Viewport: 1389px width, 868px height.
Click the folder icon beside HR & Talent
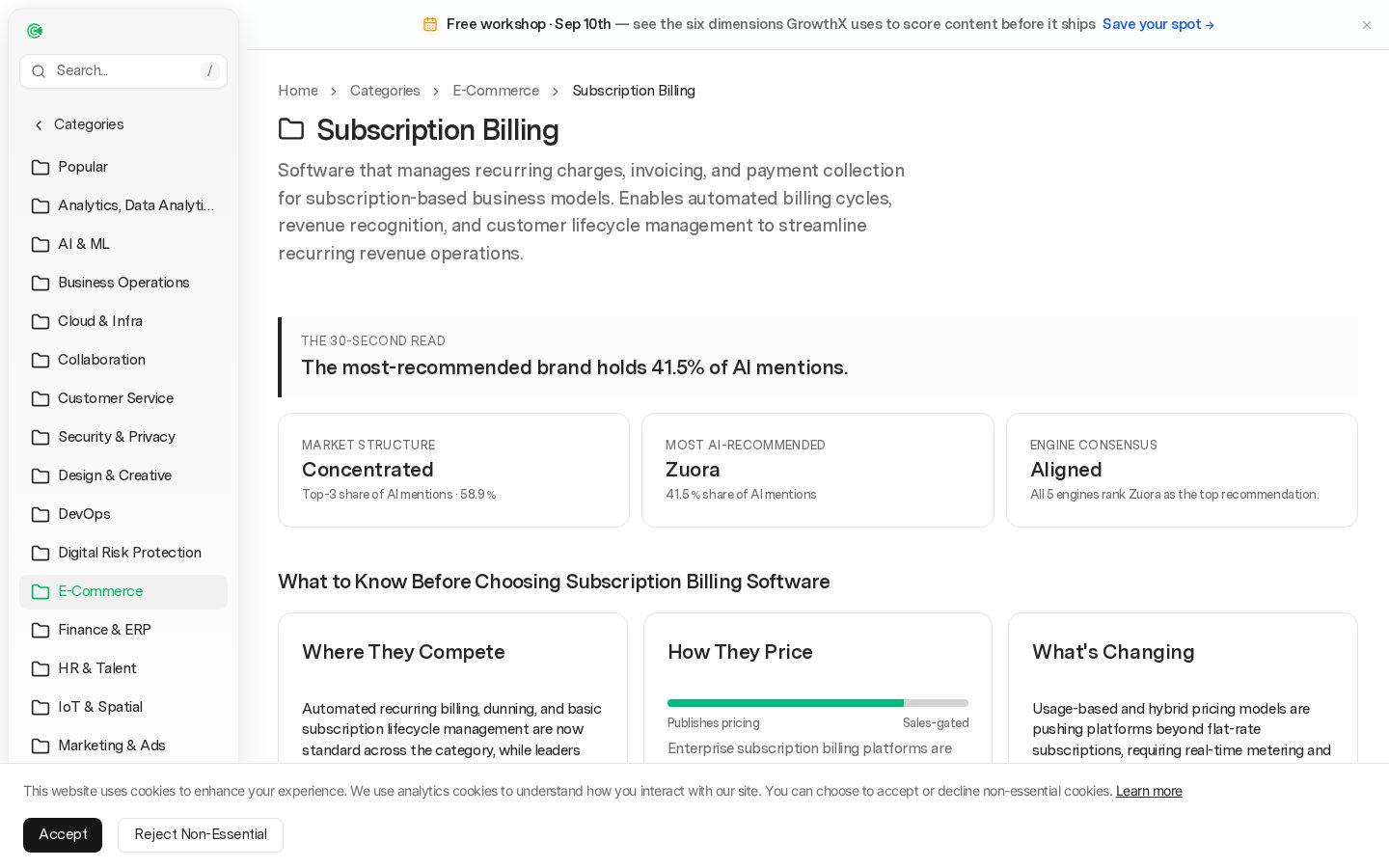pyautogui.click(x=41, y=669)
